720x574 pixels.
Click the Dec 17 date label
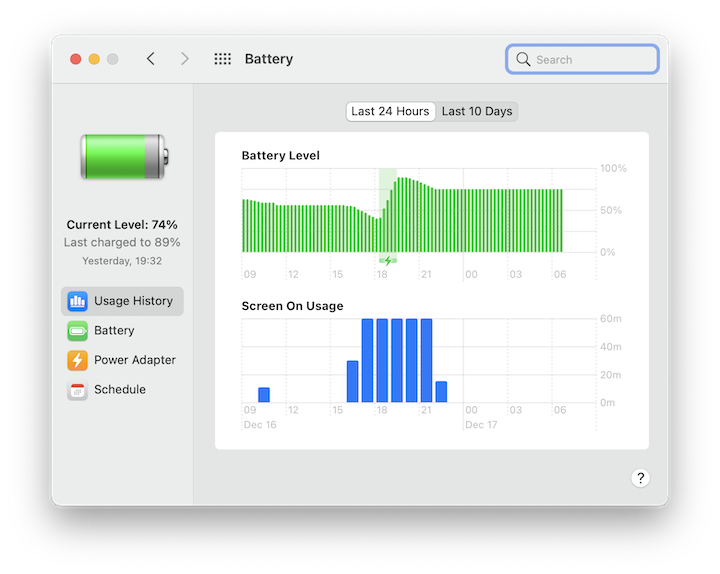pyautogui.click(x=481, y=425)
